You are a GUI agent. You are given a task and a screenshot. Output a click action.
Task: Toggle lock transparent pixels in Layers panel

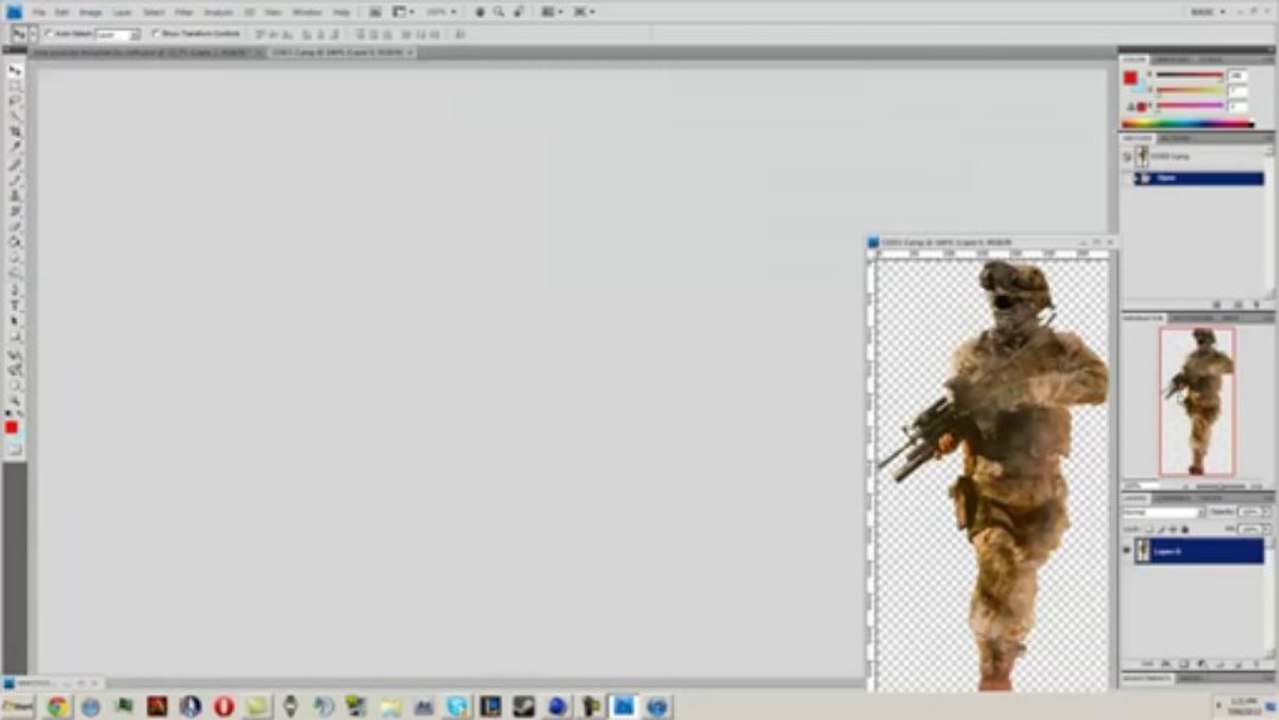(1150, 530)
